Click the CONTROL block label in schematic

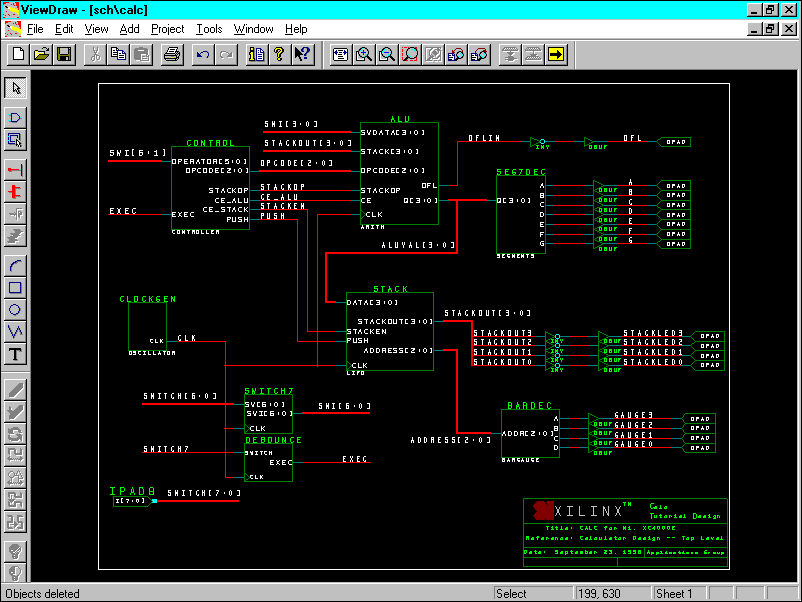(211, 143)
